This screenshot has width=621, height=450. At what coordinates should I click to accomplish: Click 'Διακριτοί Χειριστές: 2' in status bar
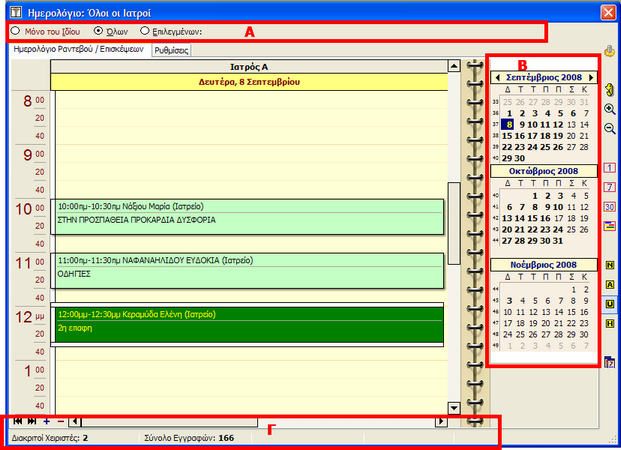point(50,438)
